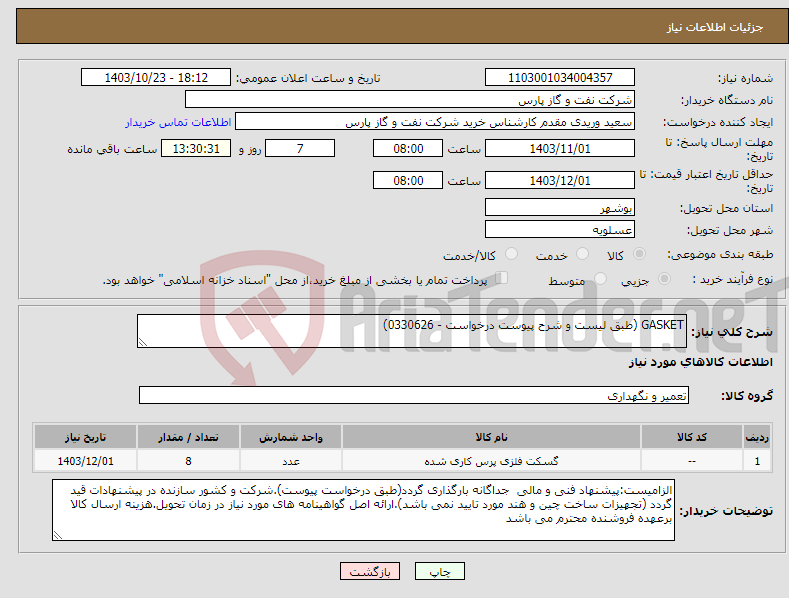This screenshot has width=789, height=598.
Task: Click the need number field 1103001034004357
Action: click(x=560, y=78)
